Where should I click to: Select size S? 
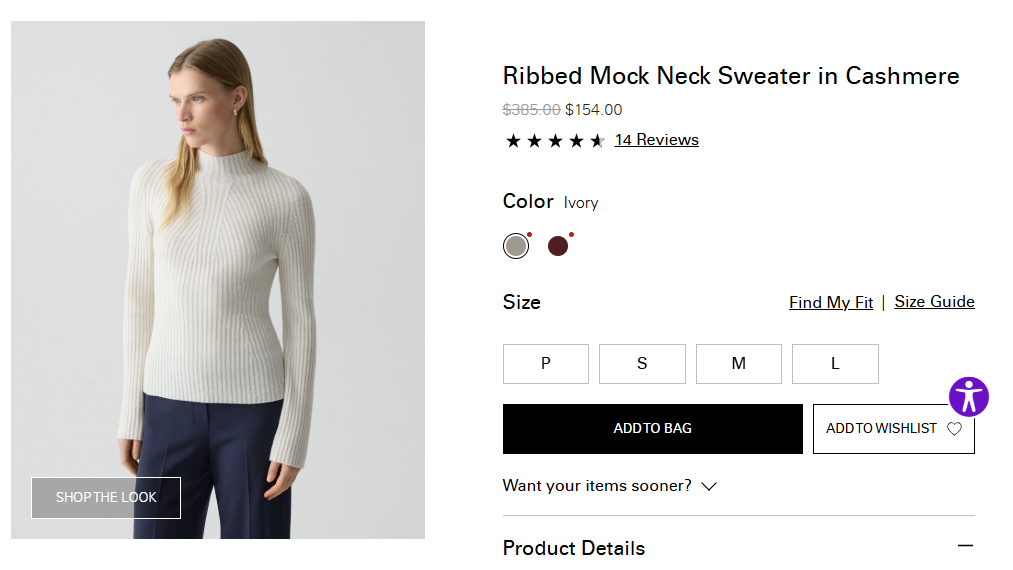(642, 364)
